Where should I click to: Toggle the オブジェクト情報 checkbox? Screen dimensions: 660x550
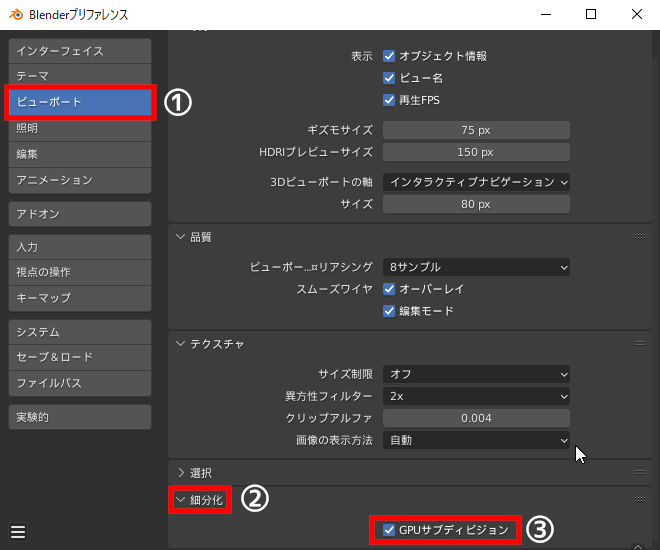point(389,56)
